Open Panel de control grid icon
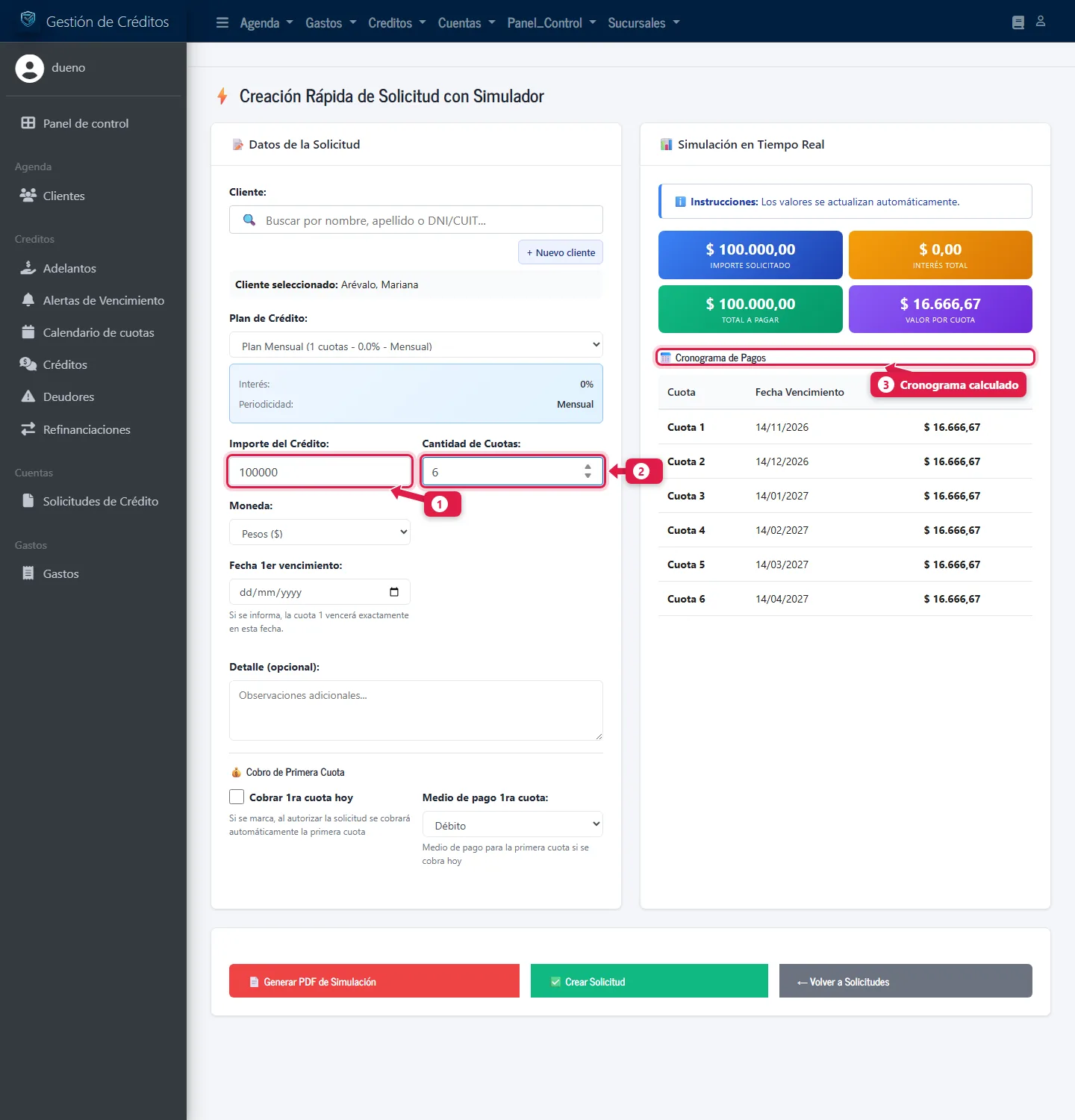Viewport: 1075px width, 1120px height. click(x=28, y=123)
